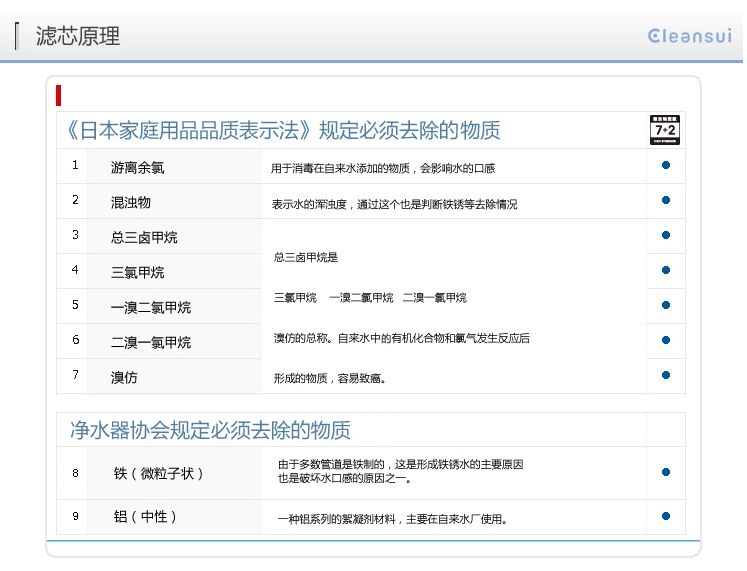Click the blue dot in the 铝(中性) row
The height and width of the screenshot is (571, 747).
click(x=666, y=516)
